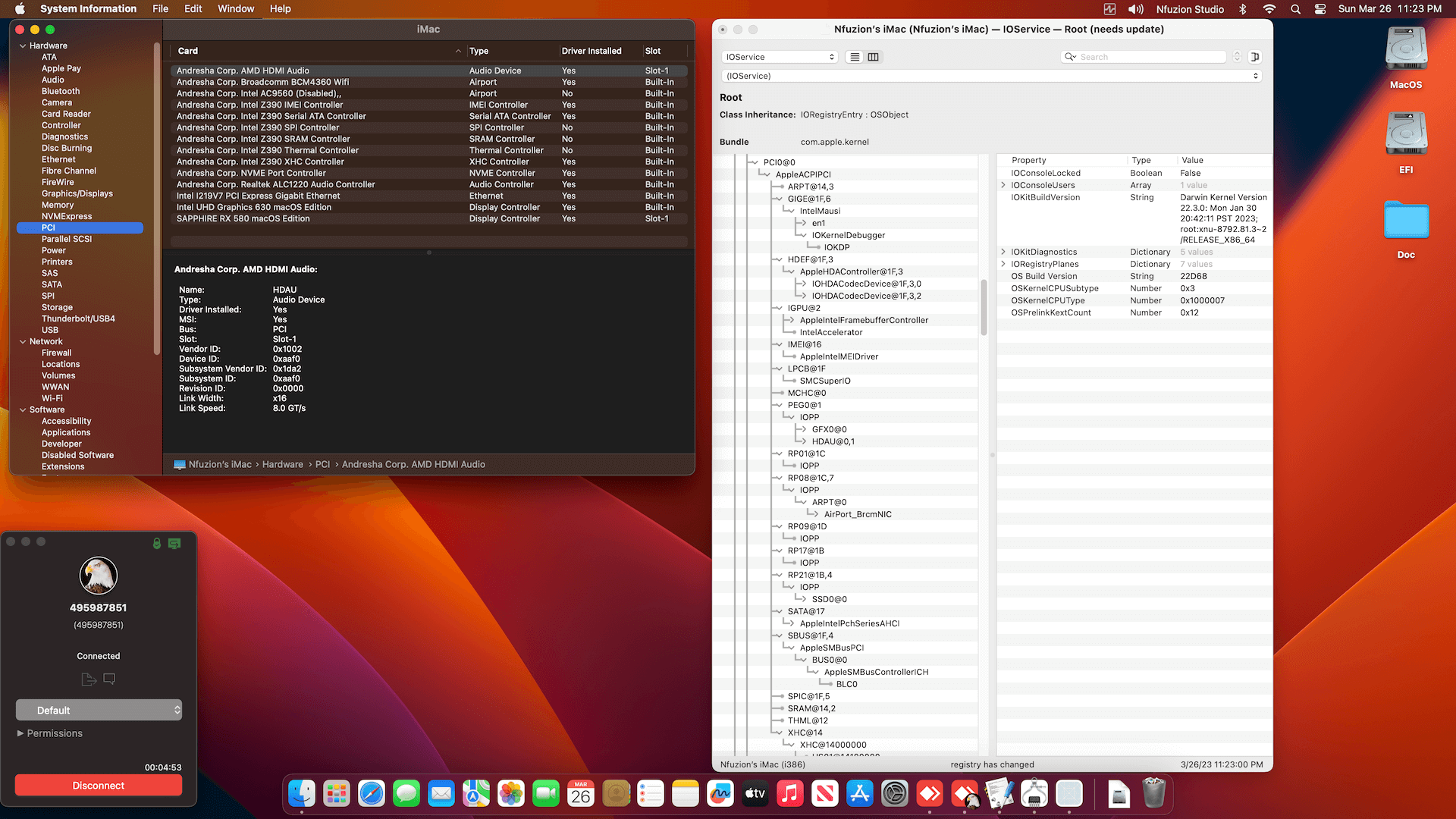1456x819 pixels.
Task: Switch IORegistryExplorer to list view
Action: coord(855,57)
